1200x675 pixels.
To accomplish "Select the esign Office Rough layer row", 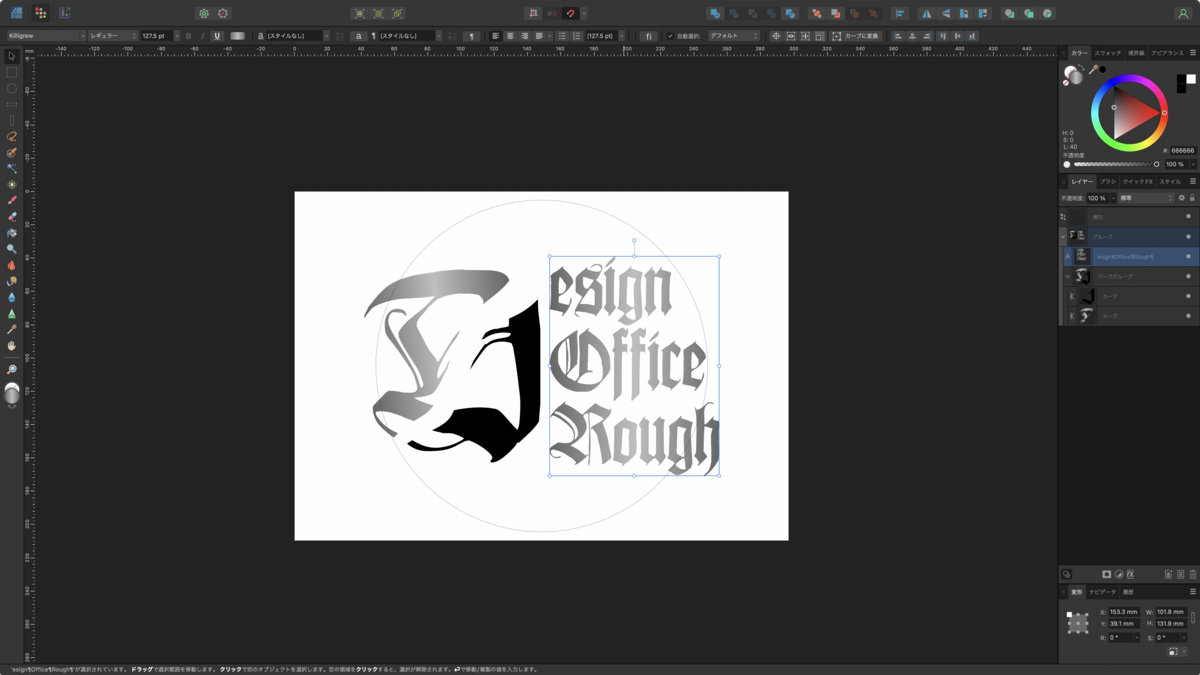I will tap(1130, 256).
